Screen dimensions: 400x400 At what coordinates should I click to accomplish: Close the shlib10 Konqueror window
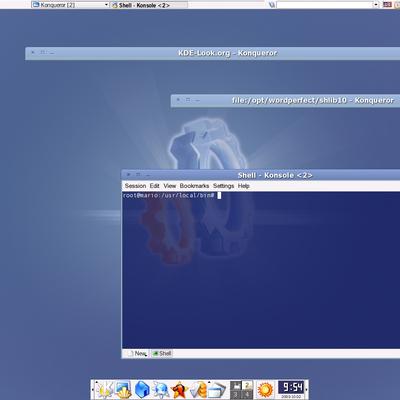[178, 100]
